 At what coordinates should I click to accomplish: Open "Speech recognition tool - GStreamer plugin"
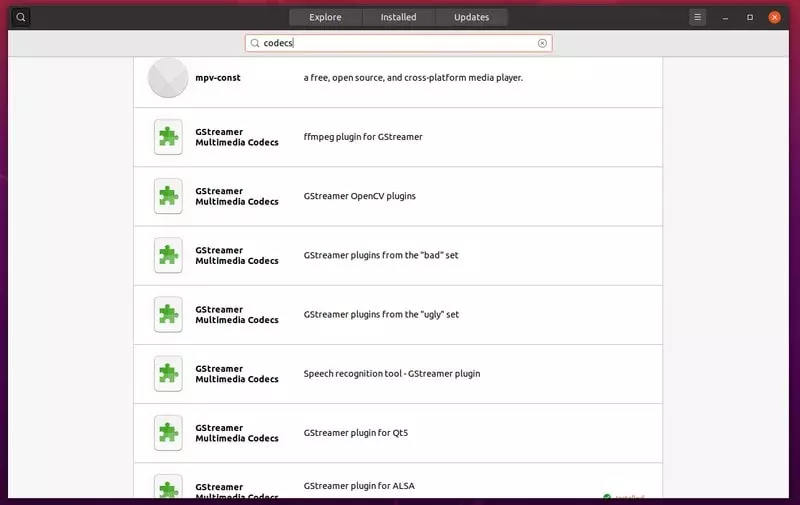[x=398, y=374]
